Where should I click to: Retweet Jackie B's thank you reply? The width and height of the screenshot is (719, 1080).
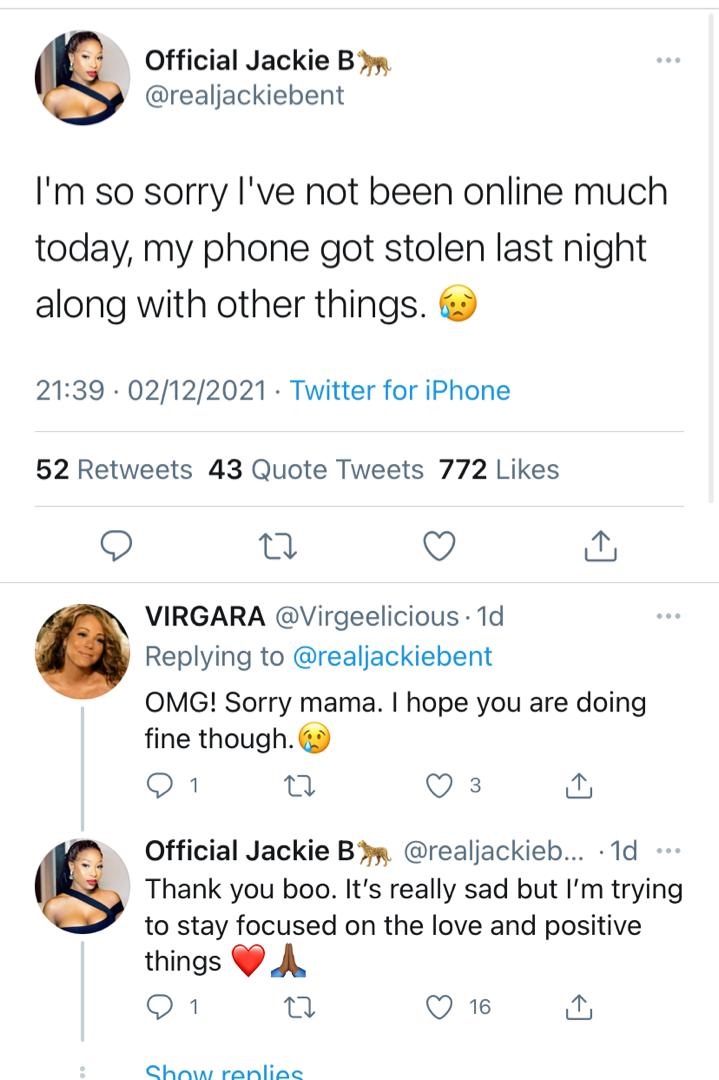point(299,1007)
